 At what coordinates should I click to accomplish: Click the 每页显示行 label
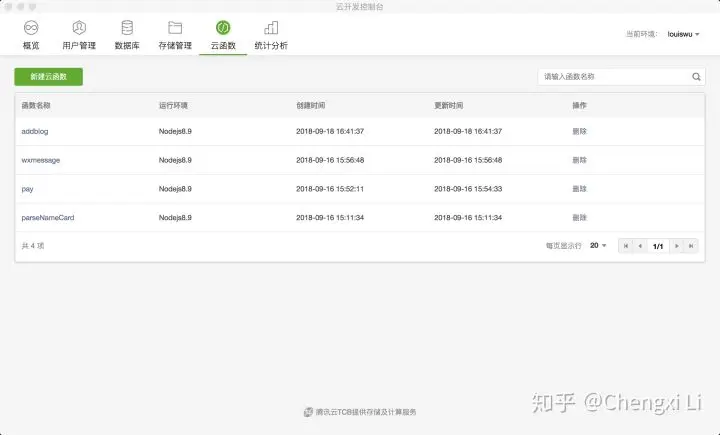pos(563,246)
